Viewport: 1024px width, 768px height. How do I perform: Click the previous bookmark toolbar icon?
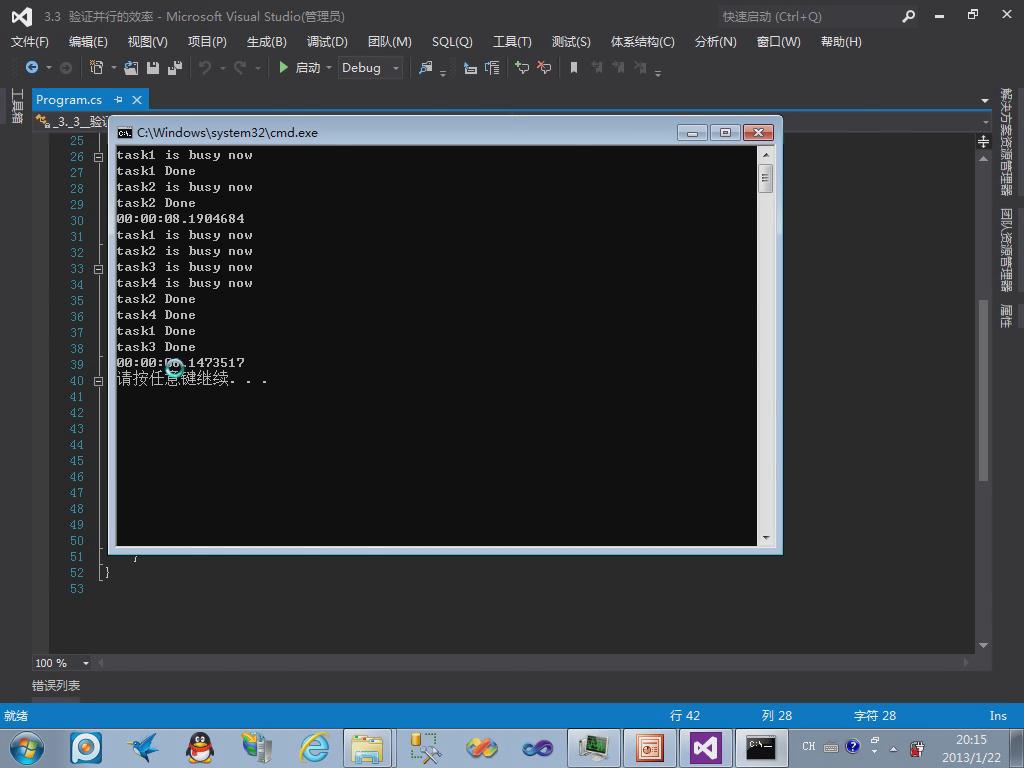596,67
